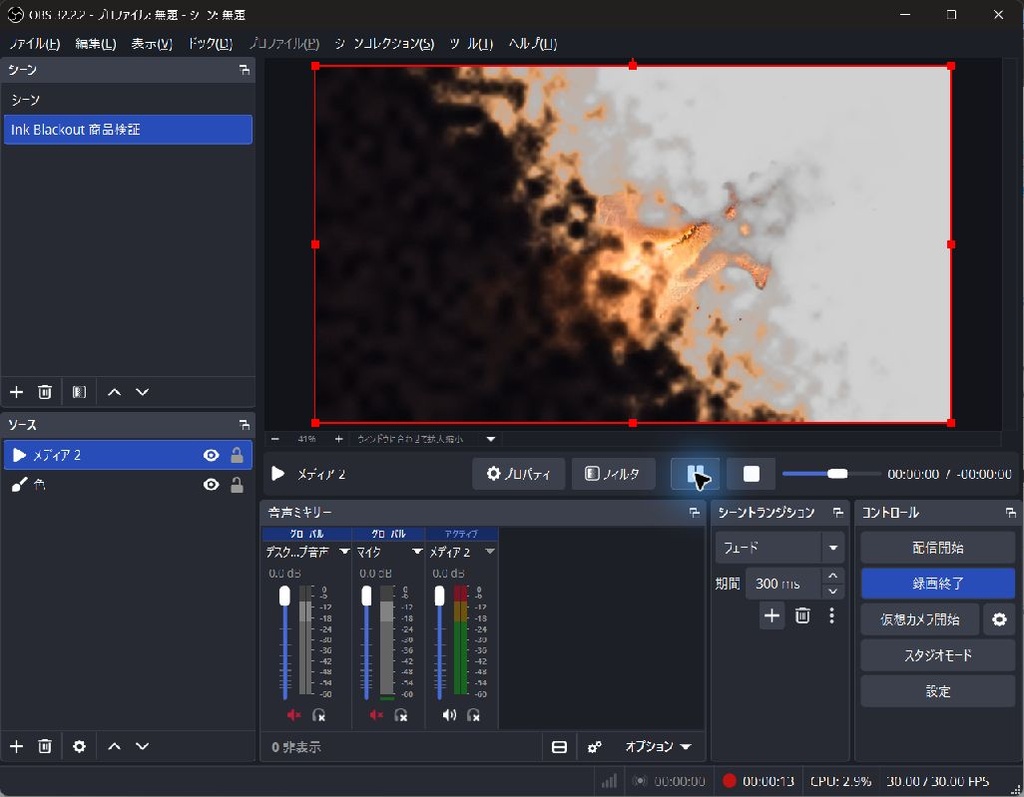Open マイク channel dropdown arrow
Viewport: 1024px width, 797px height.
[417, 552]
